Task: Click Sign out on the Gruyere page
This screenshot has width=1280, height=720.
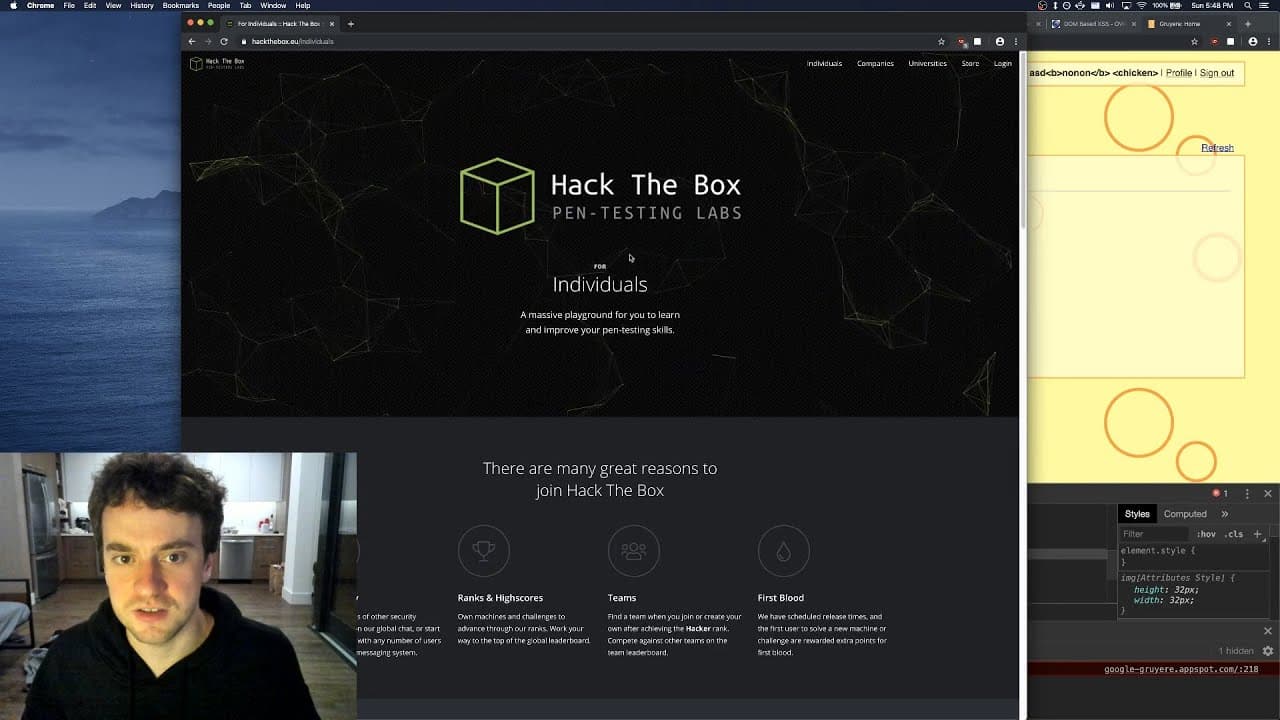Action: [1217, 73]
